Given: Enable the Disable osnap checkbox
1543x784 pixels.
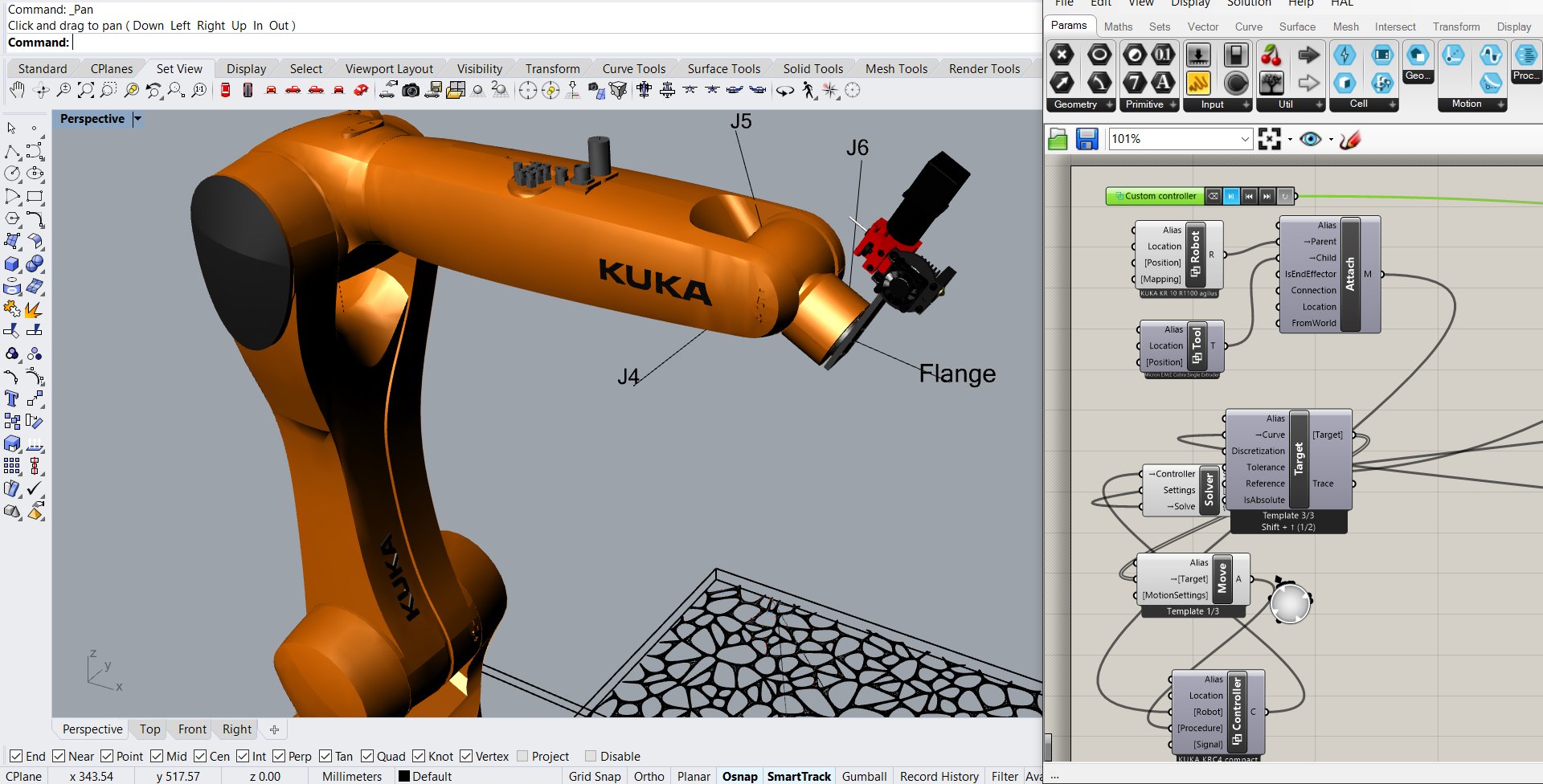Looking at the screenshot, I should (x=591, y=756).
